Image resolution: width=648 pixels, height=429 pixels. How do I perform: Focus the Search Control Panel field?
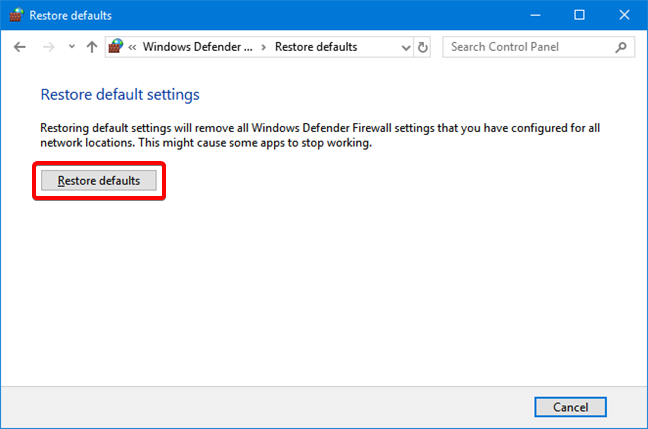tap(538, 47)
